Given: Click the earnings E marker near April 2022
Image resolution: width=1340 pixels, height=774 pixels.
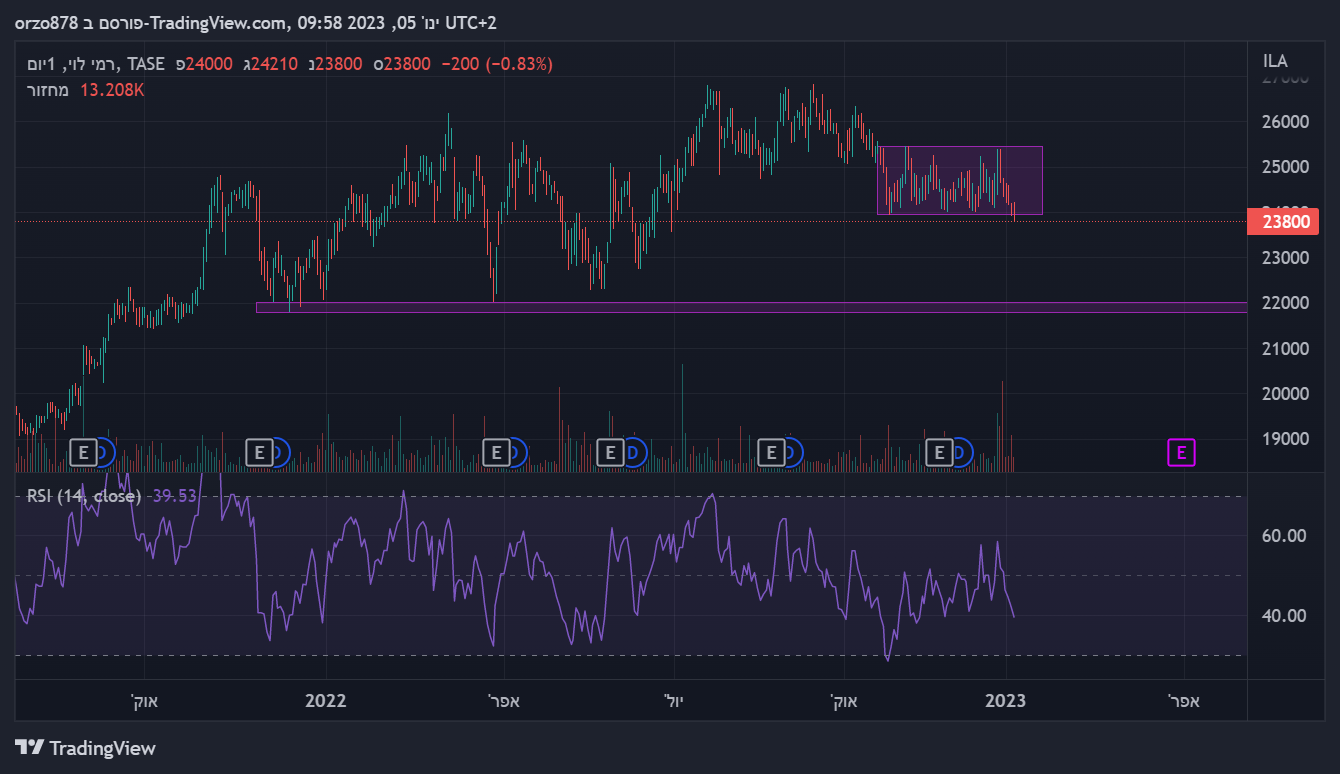Looking at the screenshot, I should click(x=495, y=453).
